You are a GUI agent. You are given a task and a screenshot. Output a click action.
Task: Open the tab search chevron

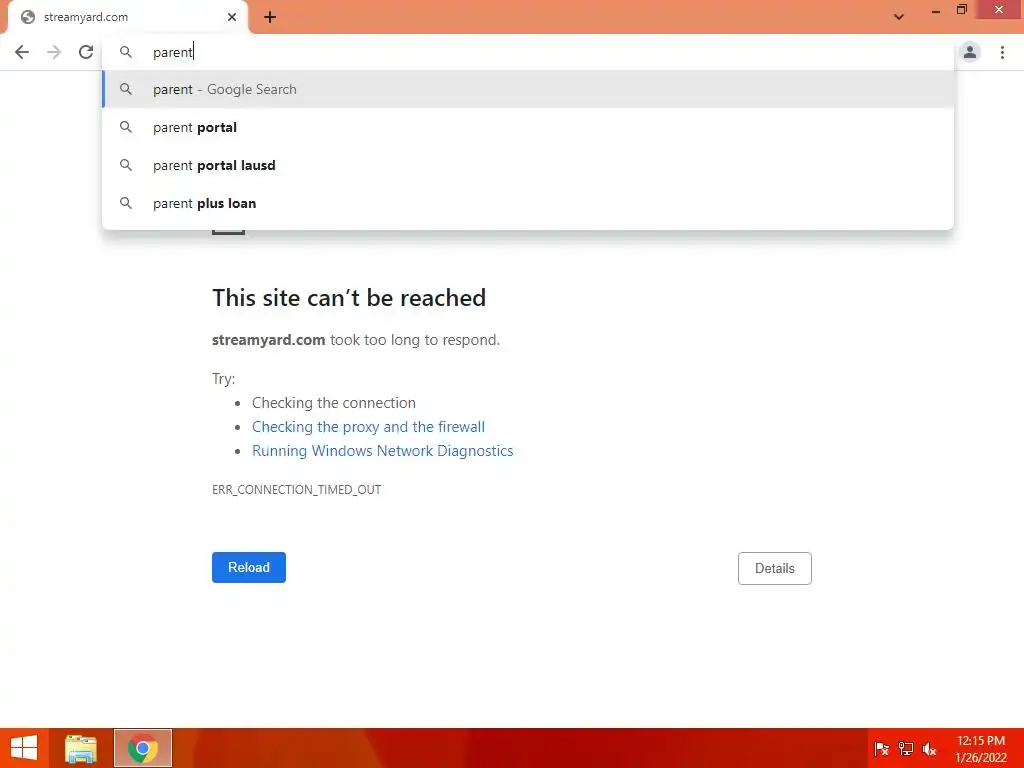pos(899,17)
